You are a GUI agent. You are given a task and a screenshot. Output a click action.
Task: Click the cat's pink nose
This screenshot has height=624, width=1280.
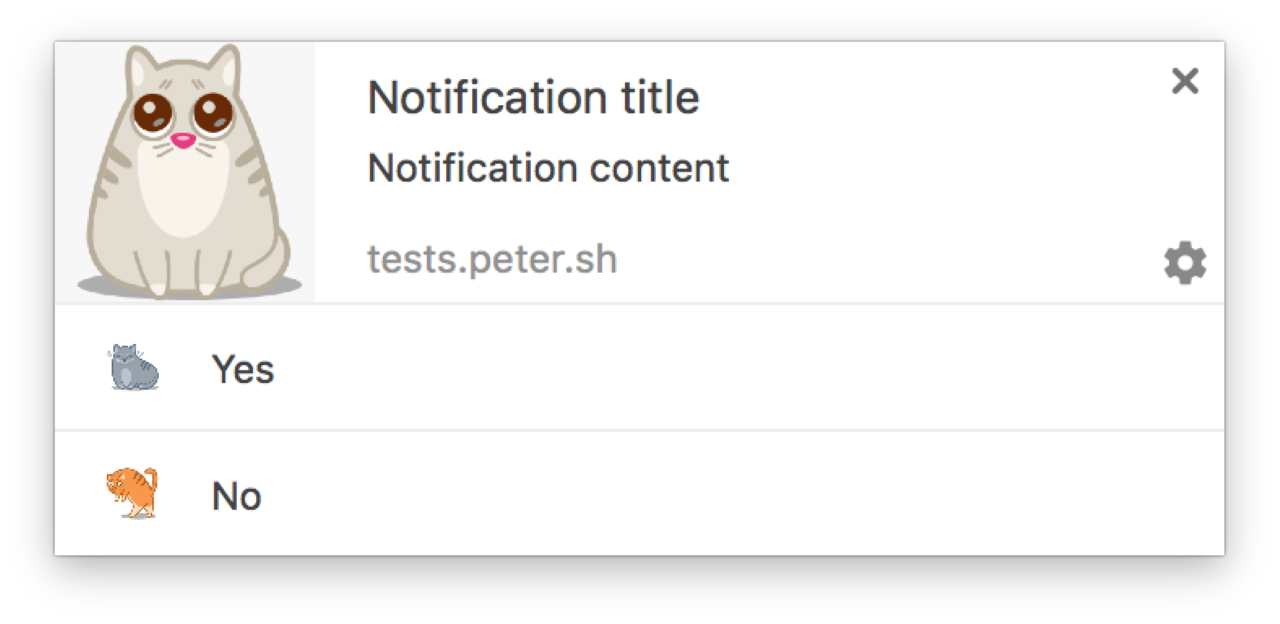point(182,141)
